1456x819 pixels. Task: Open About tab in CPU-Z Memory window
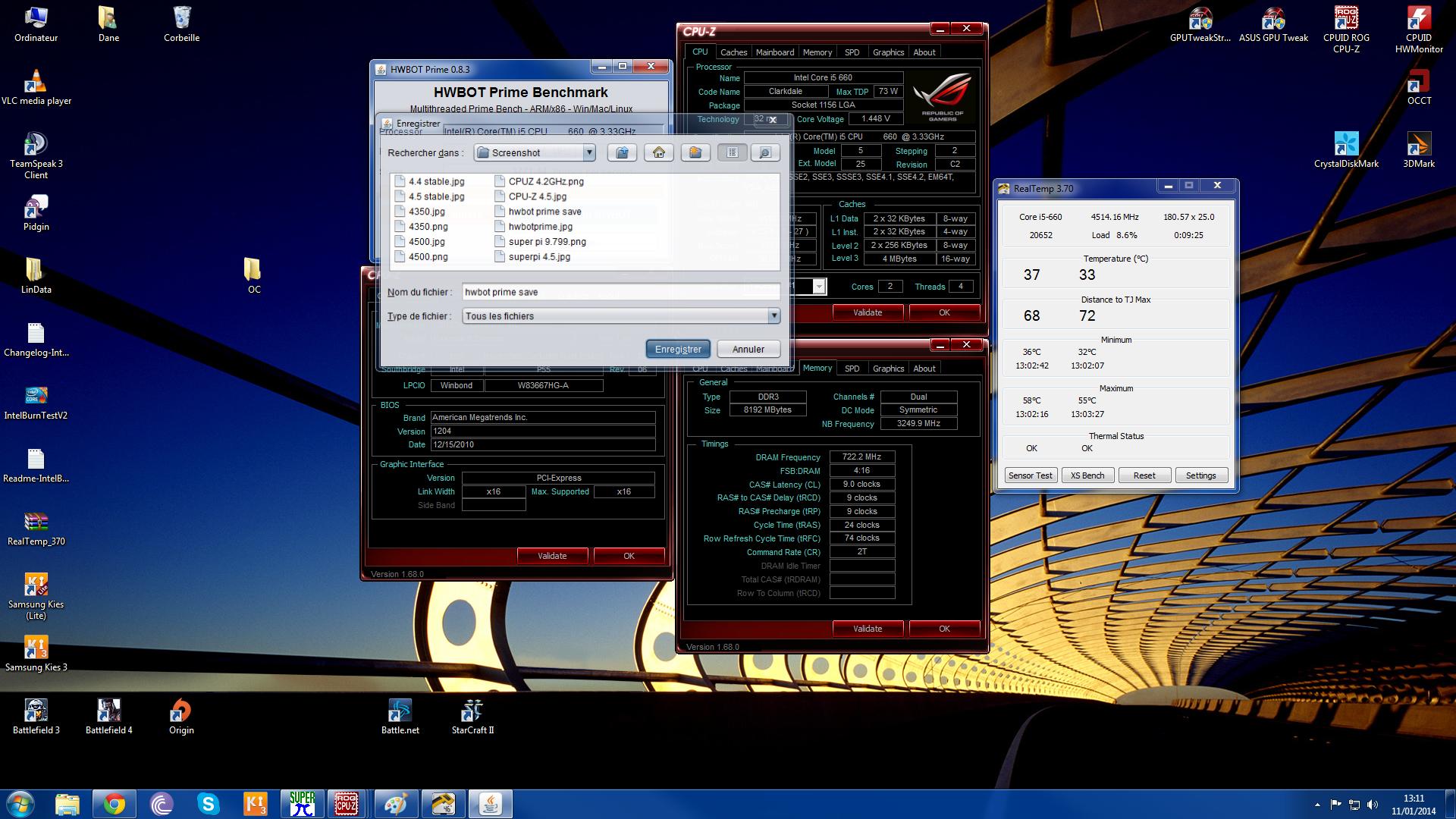(924, 369)
